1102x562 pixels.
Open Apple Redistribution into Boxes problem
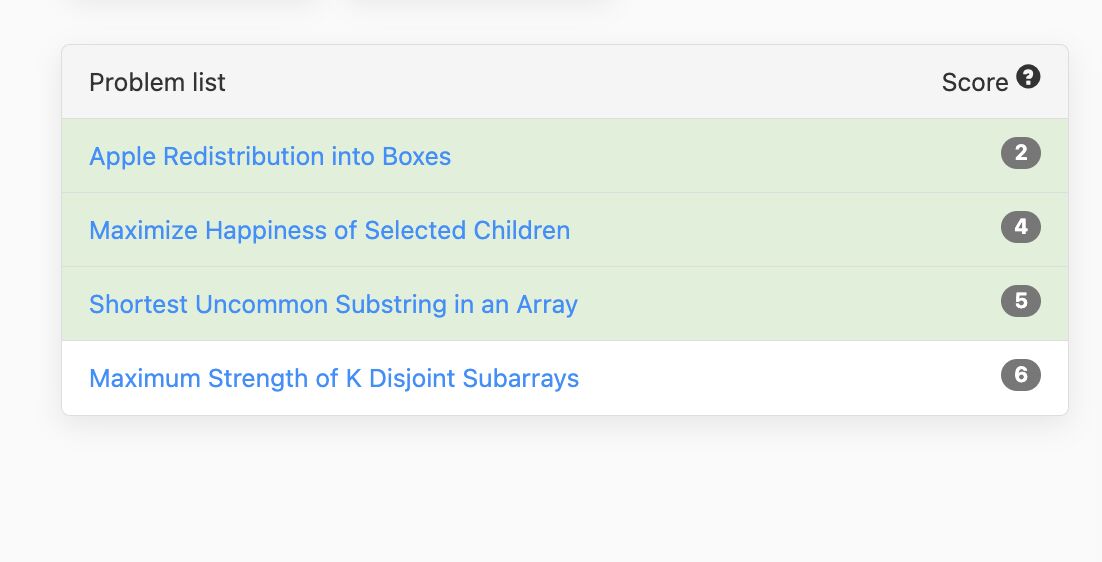pos(270,156)
